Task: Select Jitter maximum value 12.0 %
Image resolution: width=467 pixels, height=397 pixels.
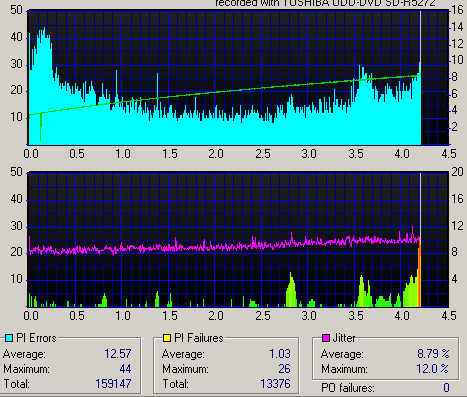Action: 433,369
